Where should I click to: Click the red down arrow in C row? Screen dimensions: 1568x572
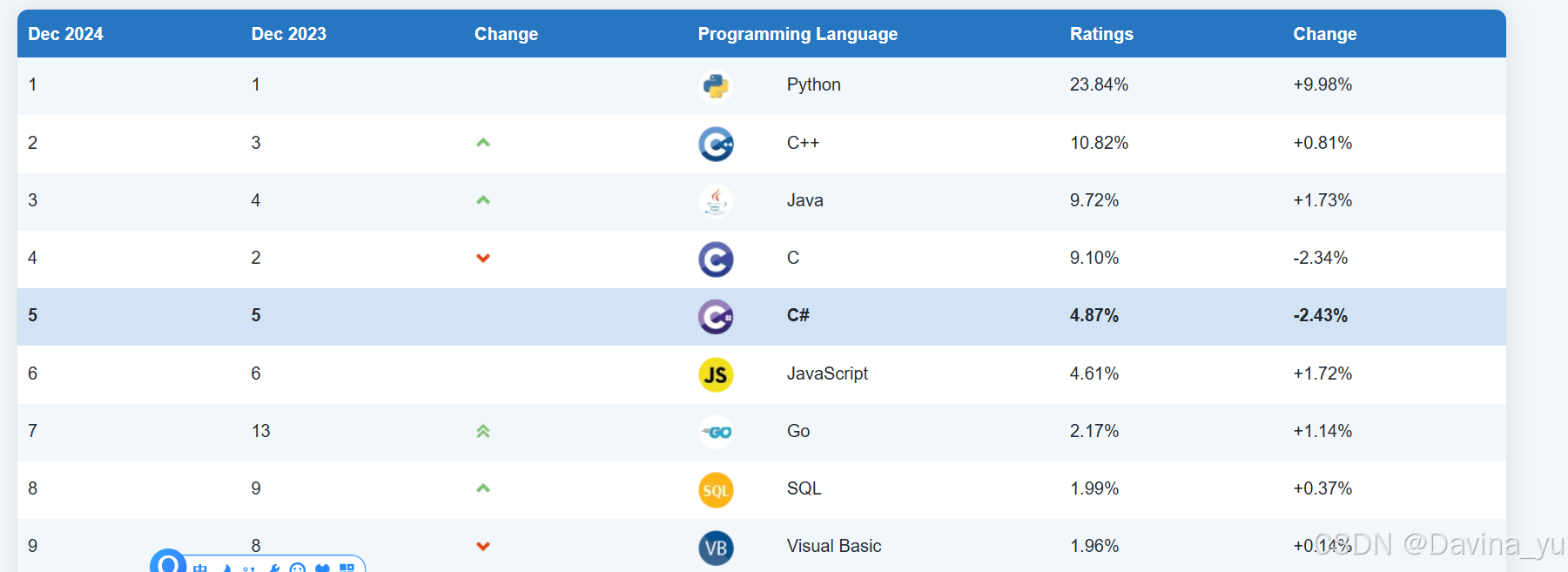pyautogui.click(x=483, y=258)
